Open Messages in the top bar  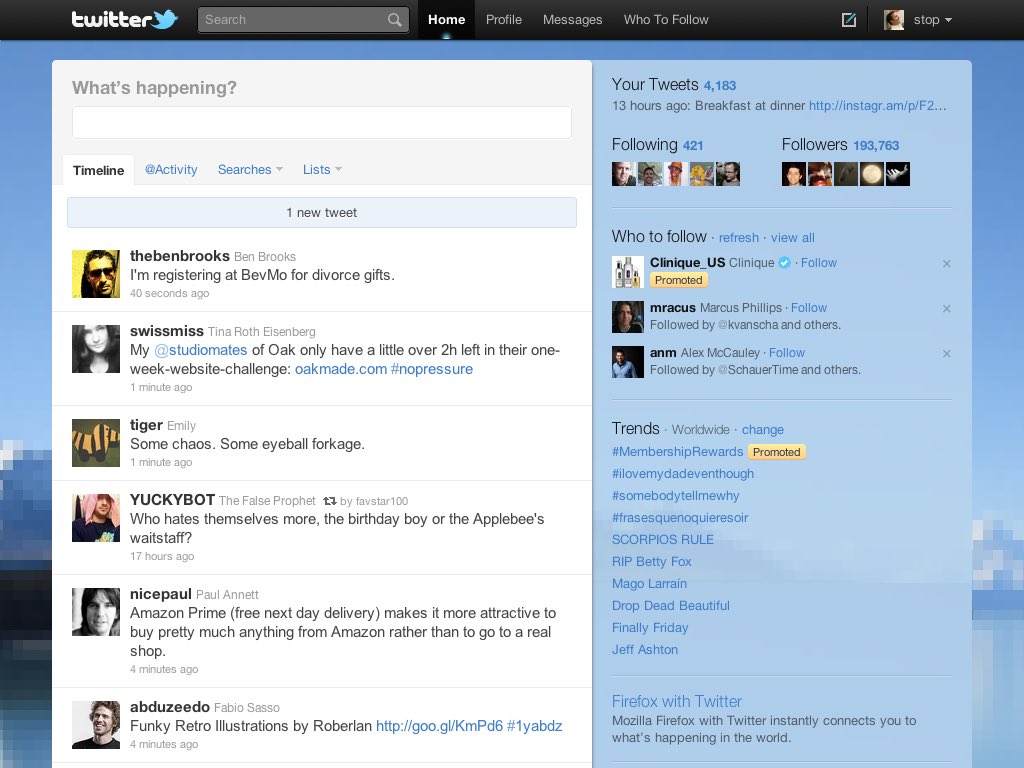coord(573,20)
